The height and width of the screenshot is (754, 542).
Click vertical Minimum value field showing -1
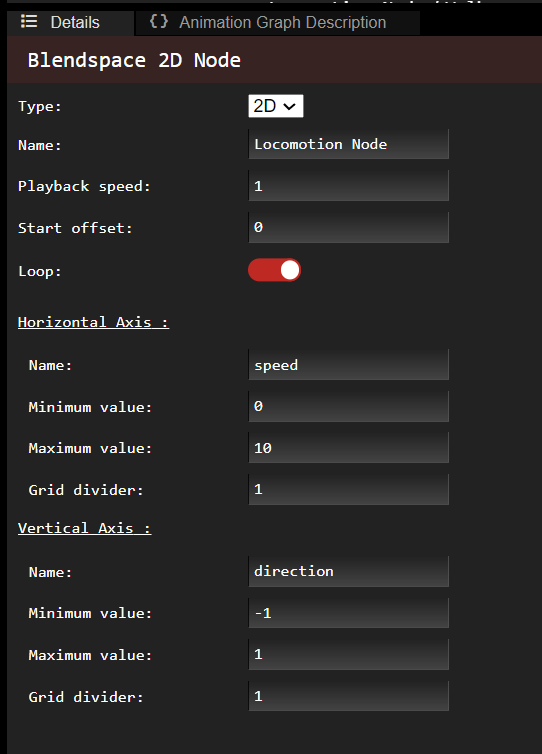click(349, 613)
